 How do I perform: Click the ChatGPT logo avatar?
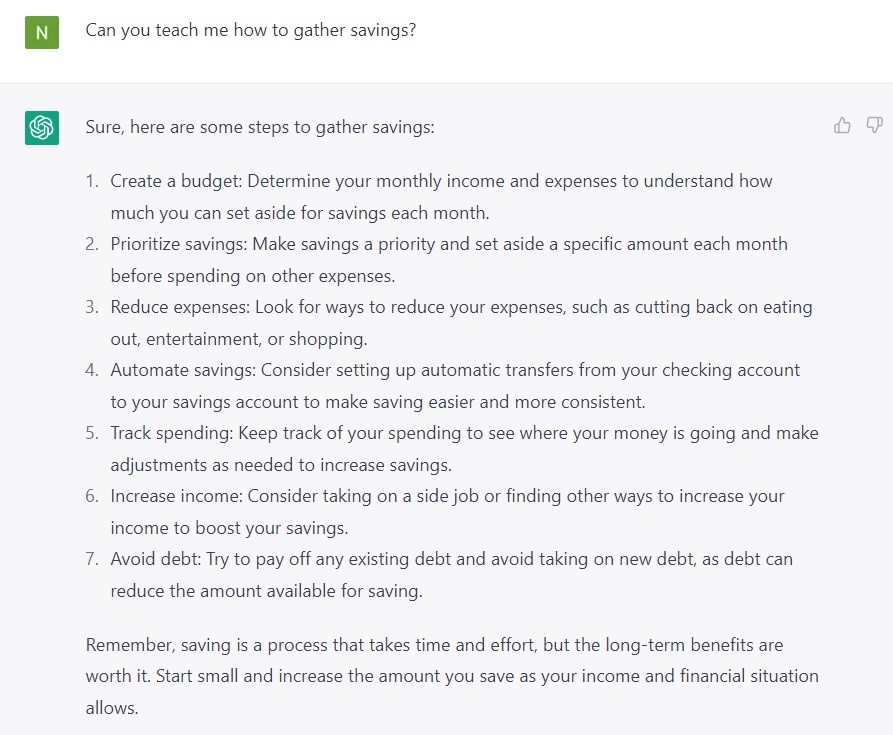pyautogui.click(x=42, y=128)
